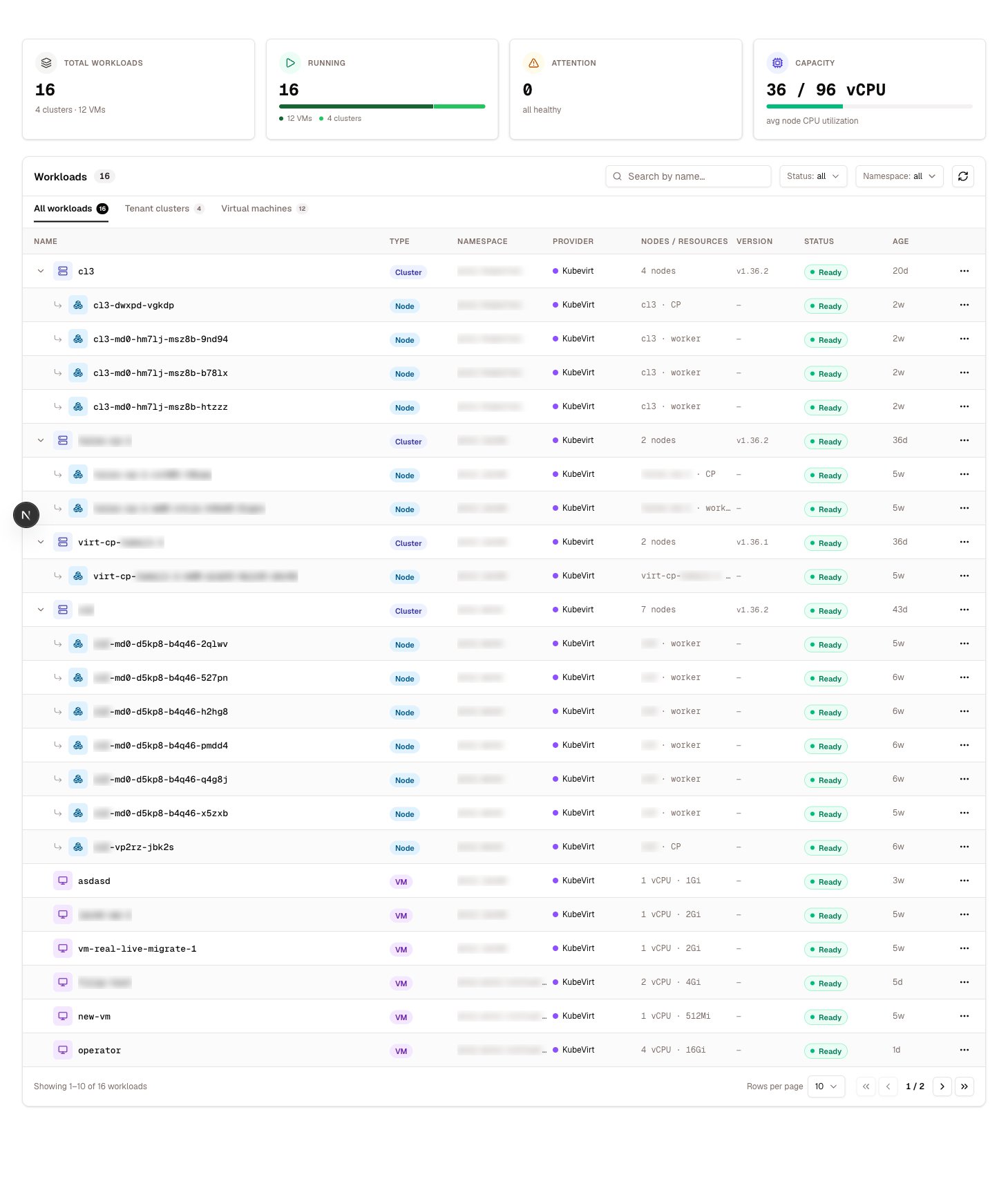Collapse the 36d-old v1.36.2 cluster row
This screenshot has width=1008, height=1195.
point(41,440)
